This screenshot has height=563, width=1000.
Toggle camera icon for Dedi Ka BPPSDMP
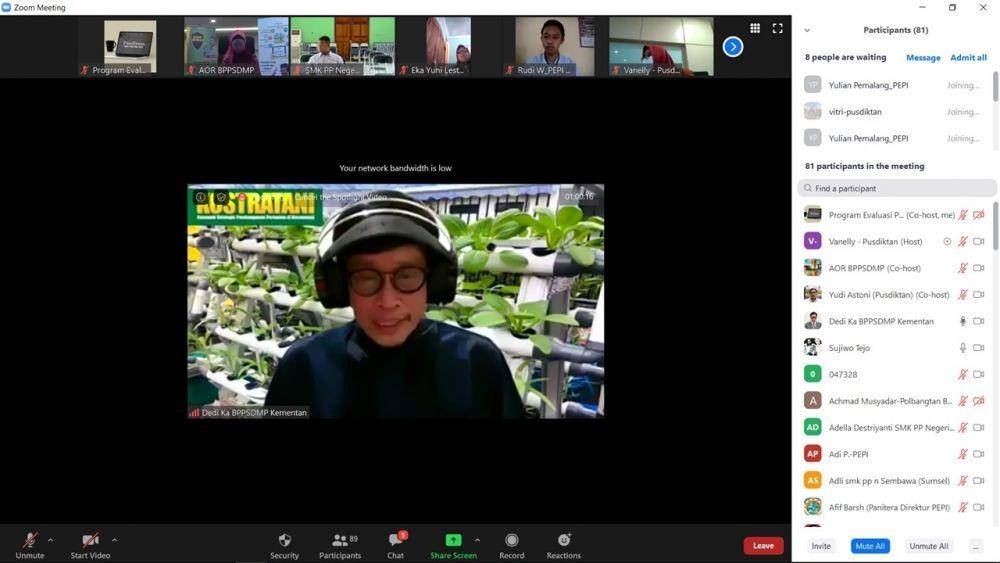[x=979, y=321]
